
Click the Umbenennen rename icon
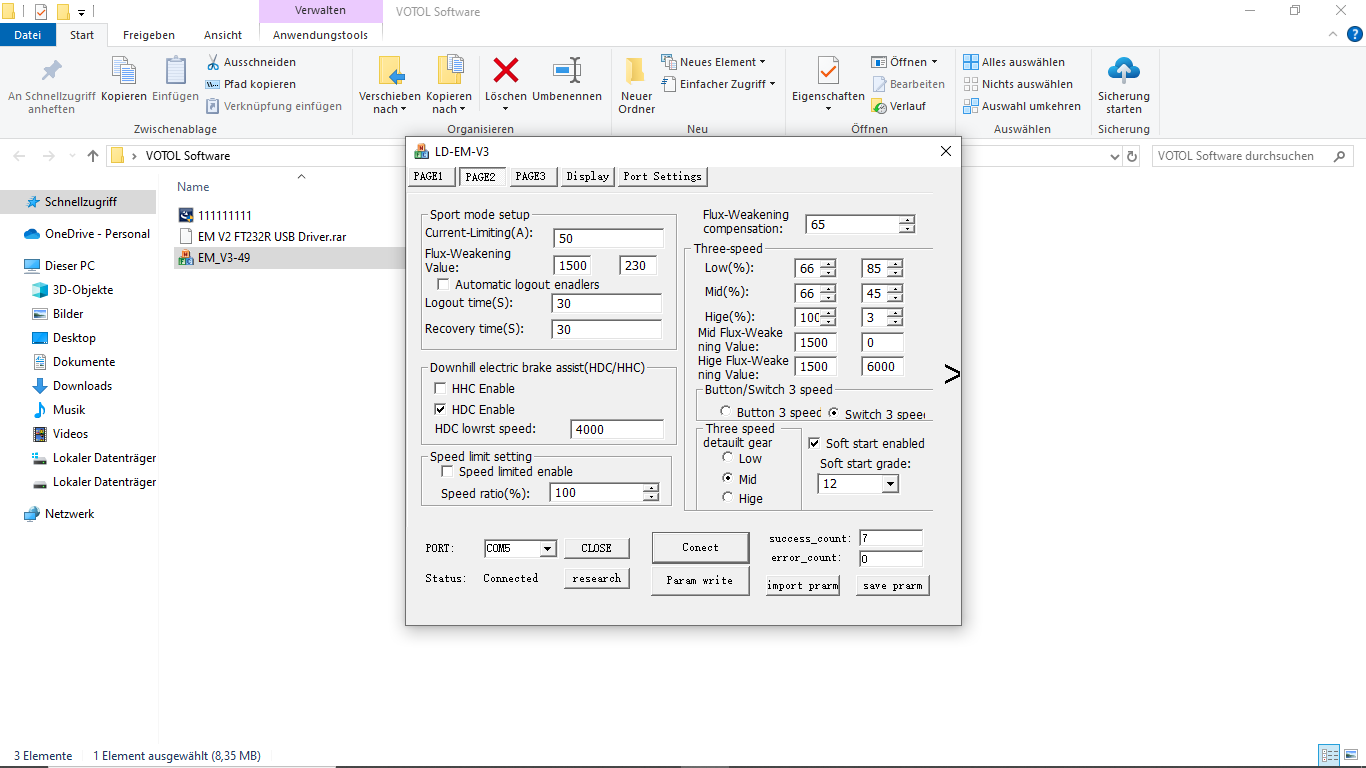567,71
